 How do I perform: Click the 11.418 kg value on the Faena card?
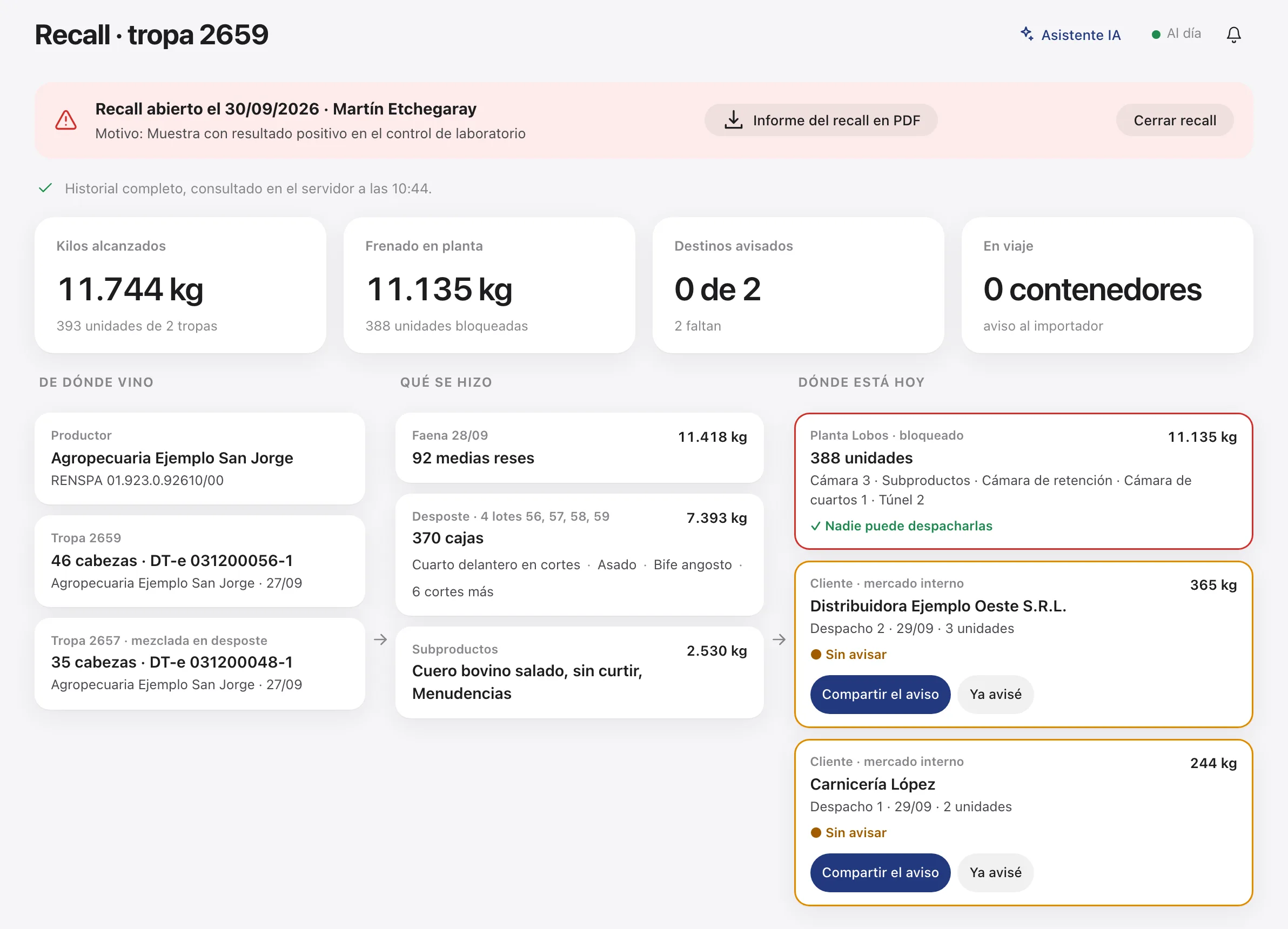pyautogui.click(x=712, y=436)
